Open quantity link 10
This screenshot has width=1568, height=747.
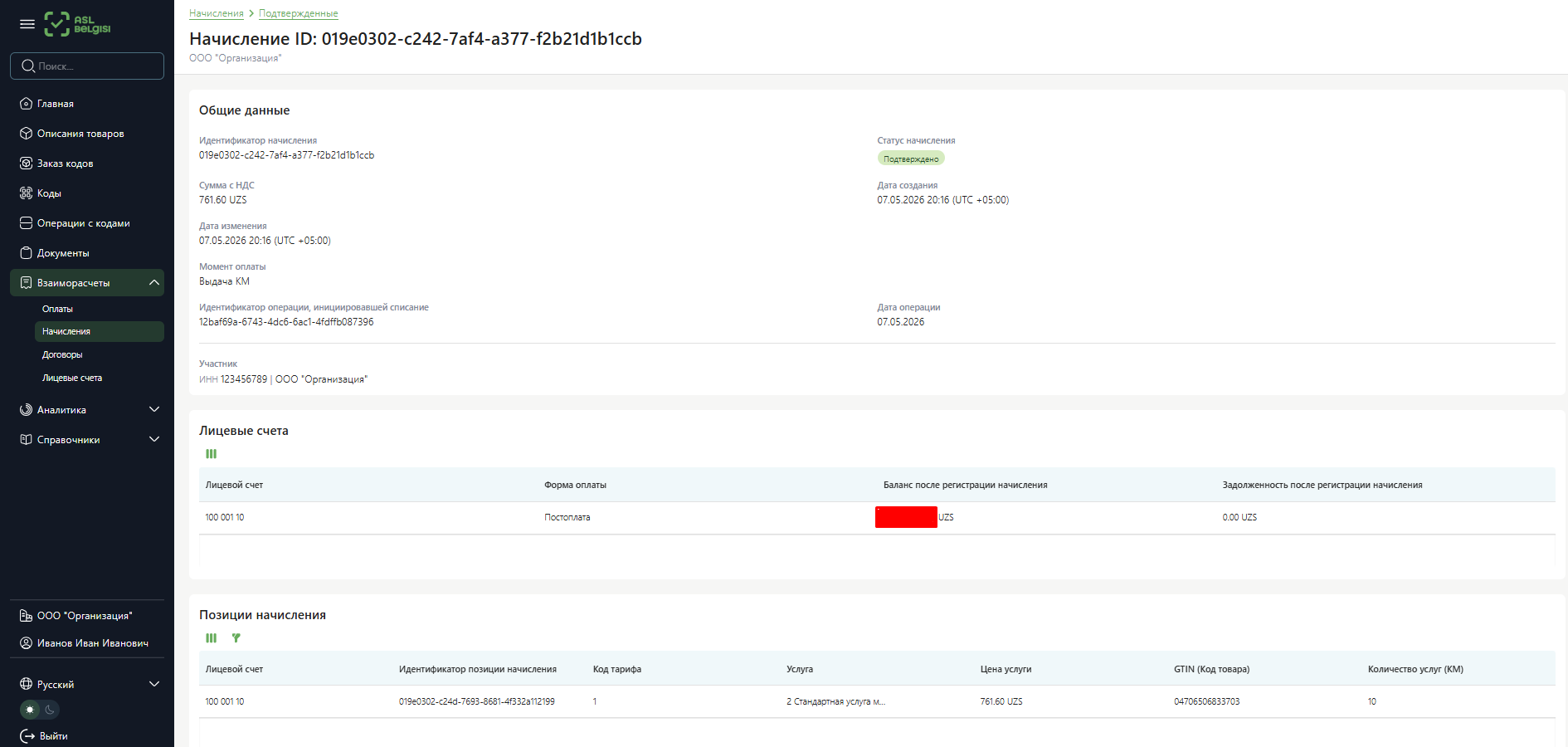(x=1372, y=701)
